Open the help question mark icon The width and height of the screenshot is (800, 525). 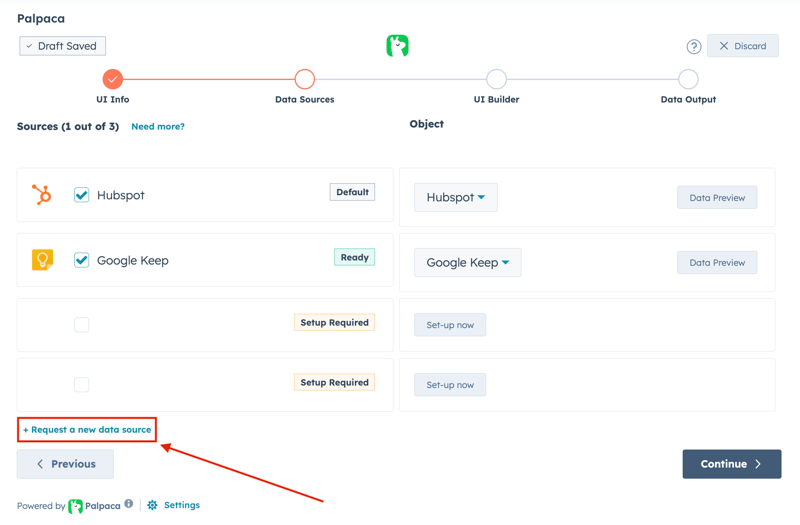[693, 47]
